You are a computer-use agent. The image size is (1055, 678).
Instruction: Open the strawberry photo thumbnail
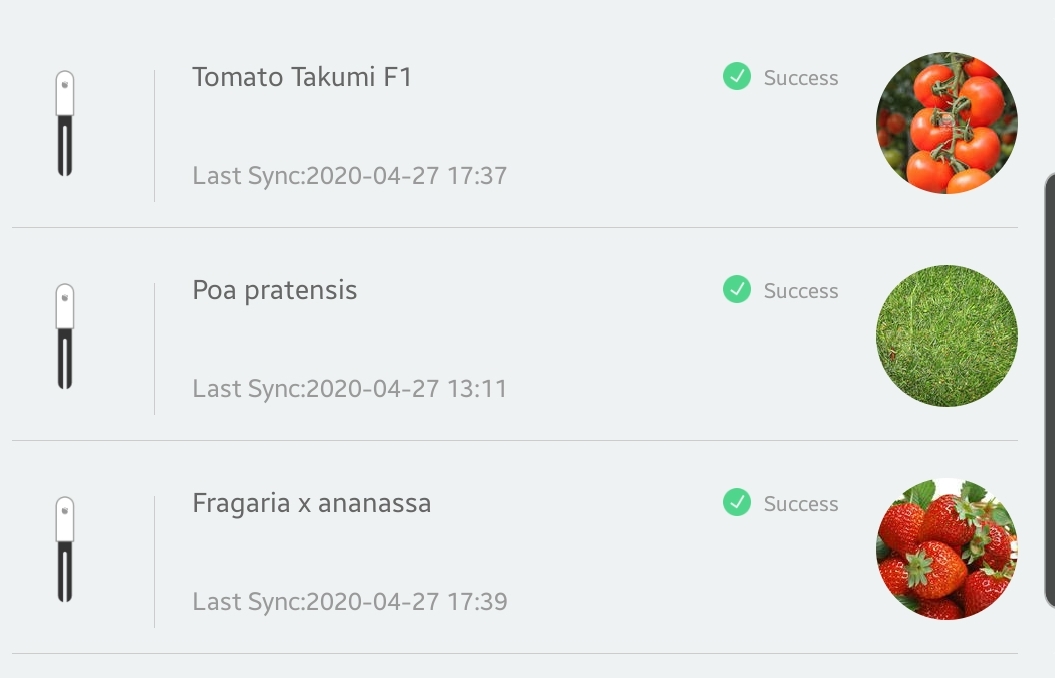(x=946, y=549)
